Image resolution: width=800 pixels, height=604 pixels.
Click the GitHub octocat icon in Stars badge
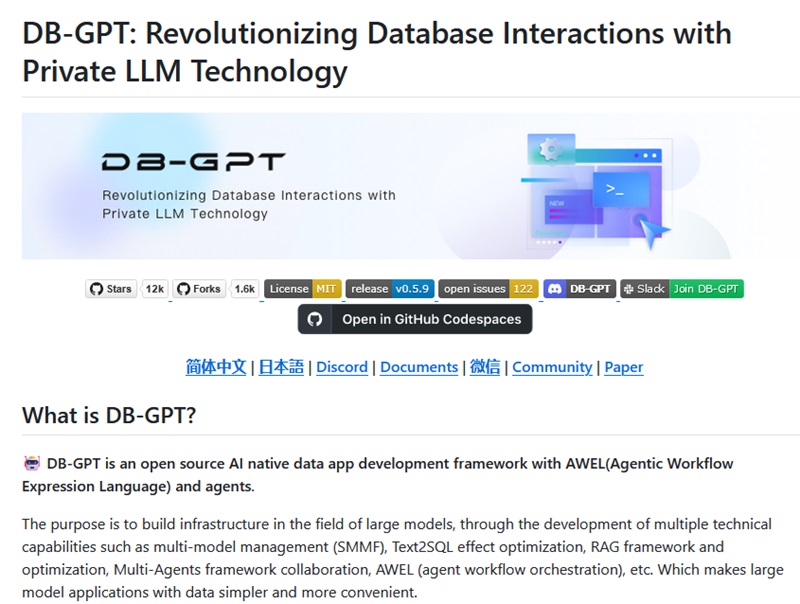(96, 289)
